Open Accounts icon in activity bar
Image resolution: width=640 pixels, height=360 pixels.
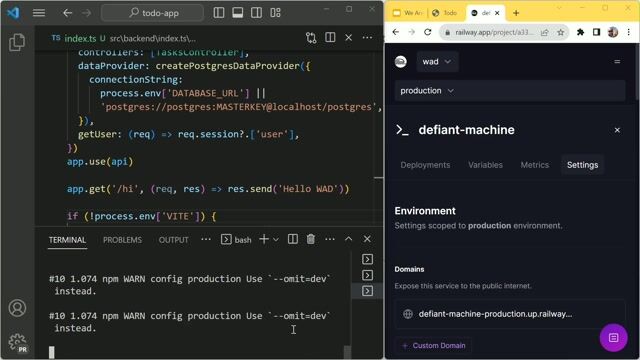[x=17, y=308]
